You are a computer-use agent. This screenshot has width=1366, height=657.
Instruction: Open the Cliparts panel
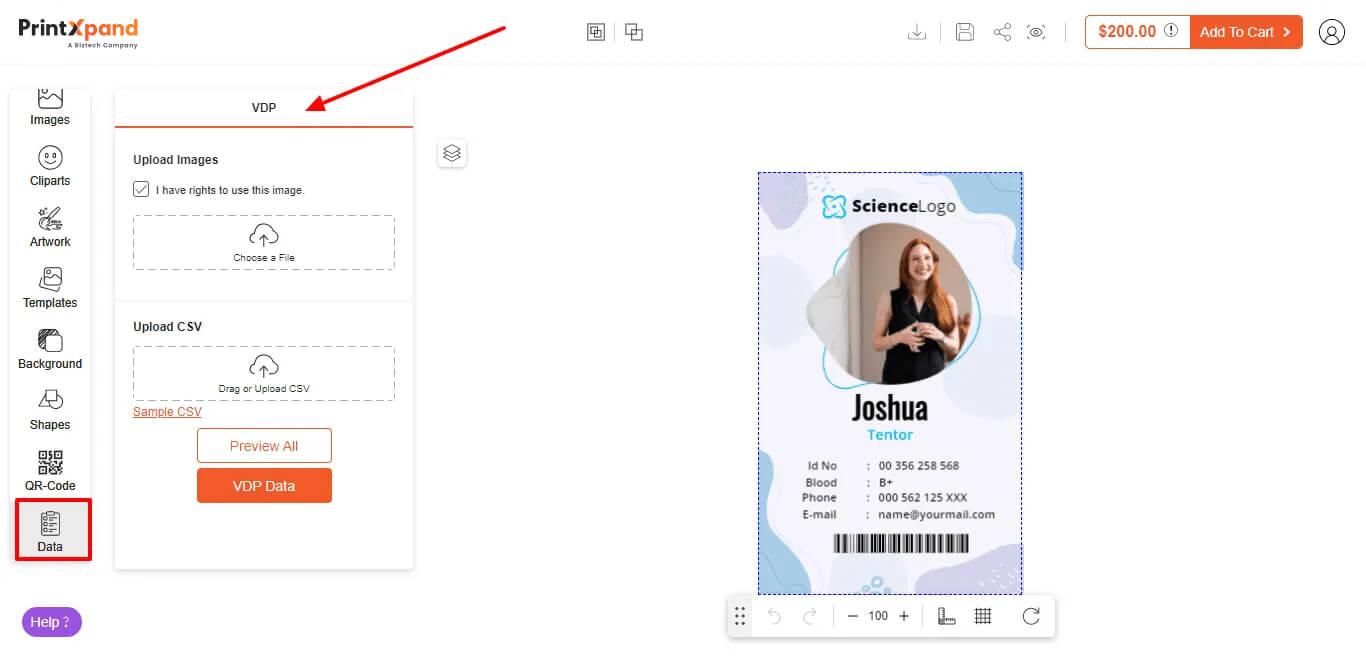[50, 166]
